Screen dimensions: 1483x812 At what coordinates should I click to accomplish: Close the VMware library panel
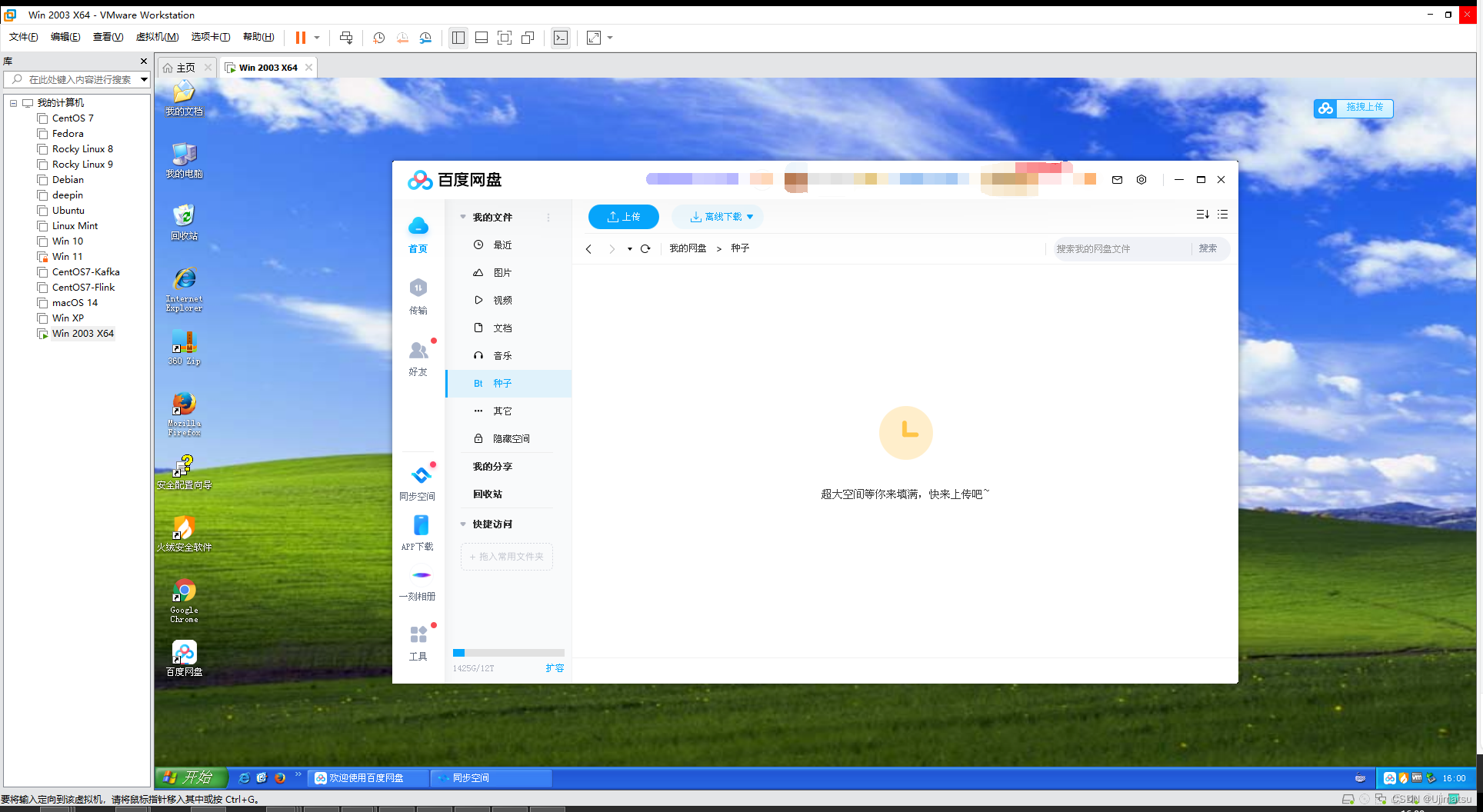[x=144, y=61]
